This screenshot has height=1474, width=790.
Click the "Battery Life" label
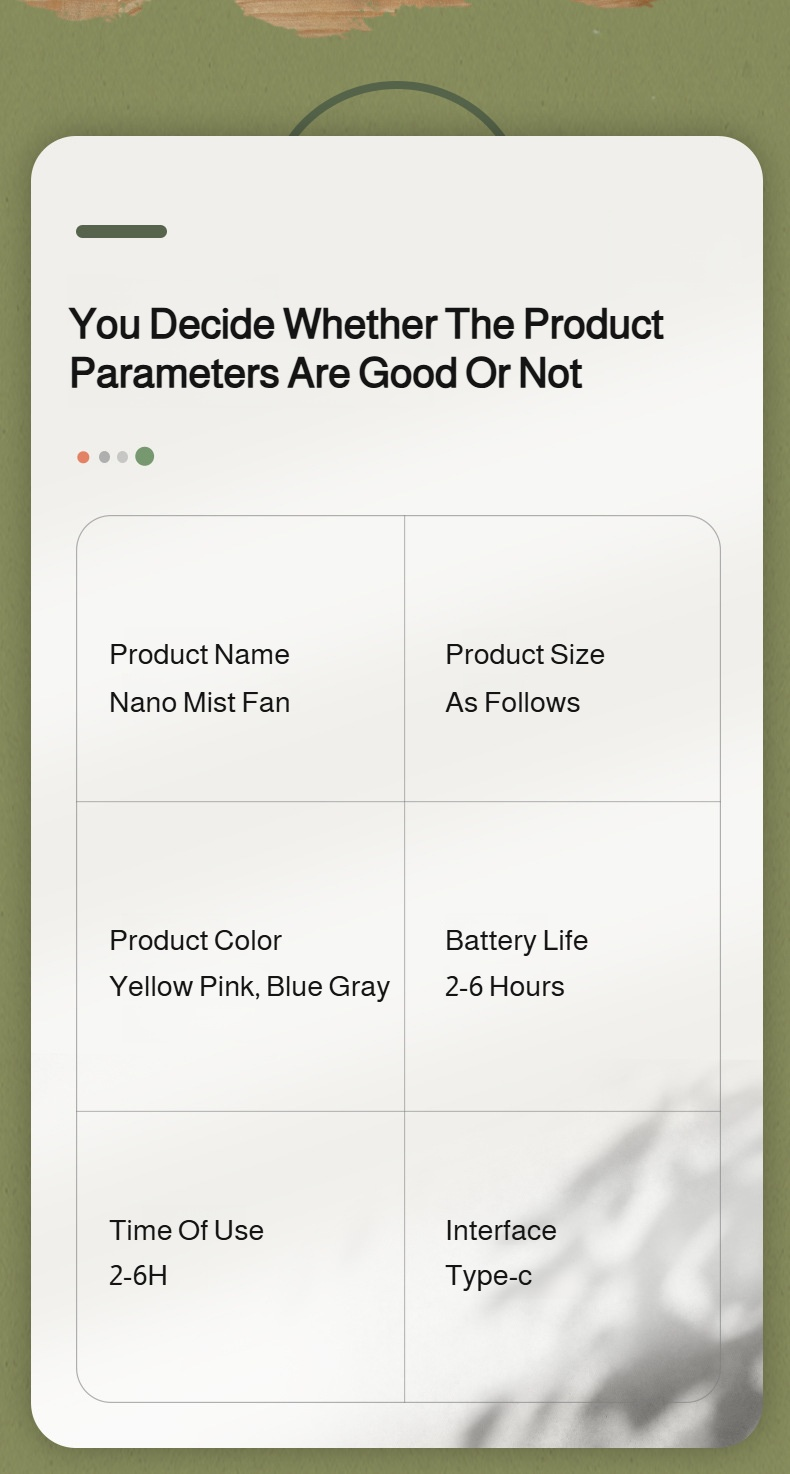(x=516, y=940)
